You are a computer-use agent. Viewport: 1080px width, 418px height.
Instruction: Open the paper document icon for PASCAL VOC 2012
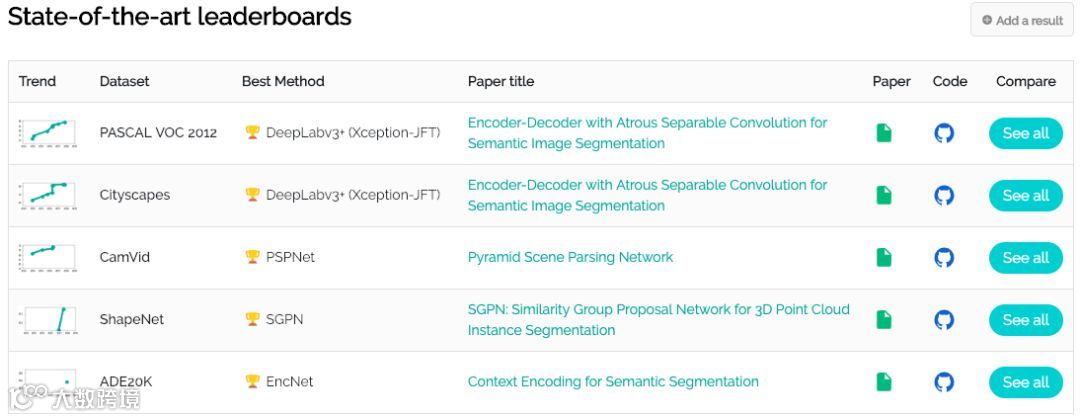point(883,133)
